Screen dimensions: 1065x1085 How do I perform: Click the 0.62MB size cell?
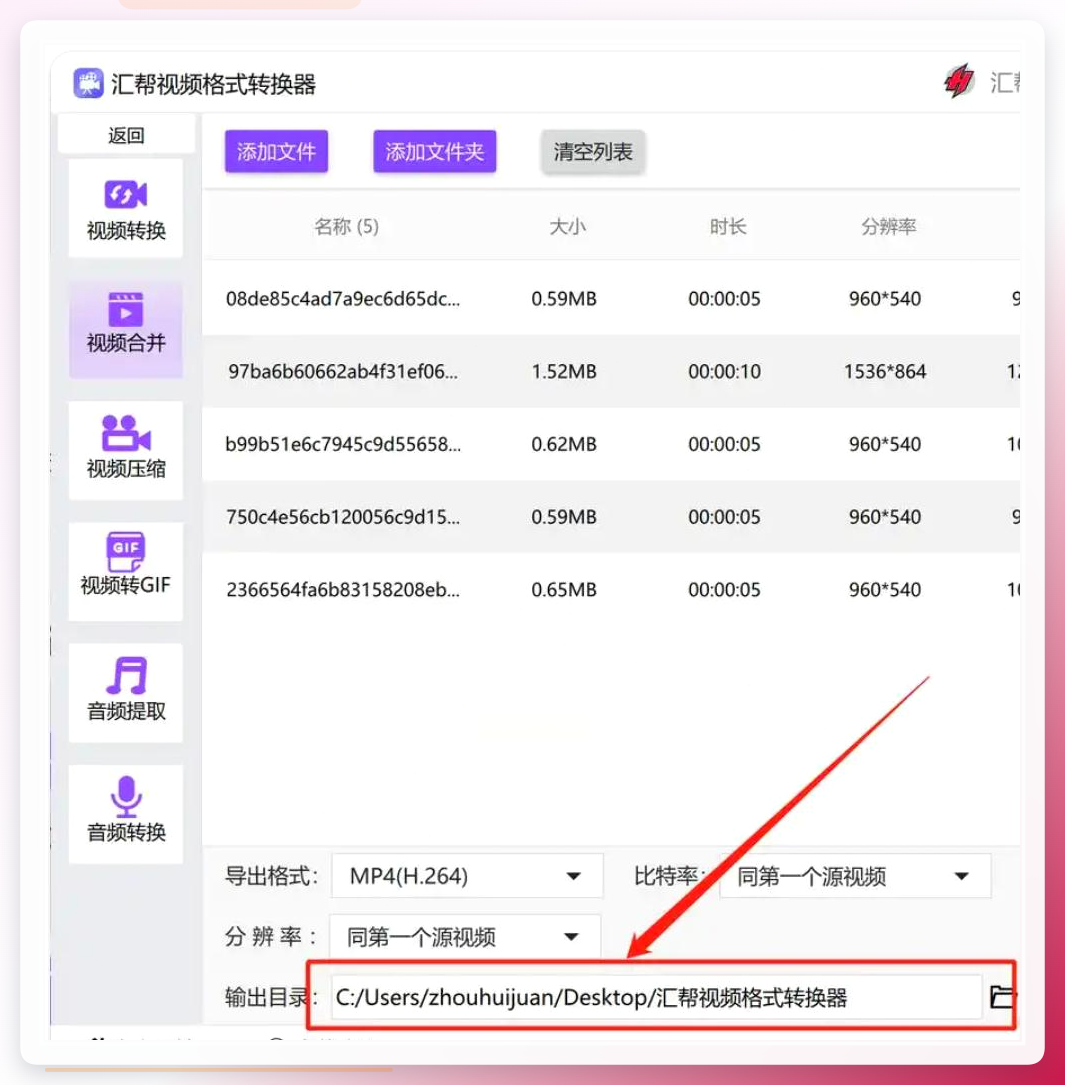click(x=564, y=444)
